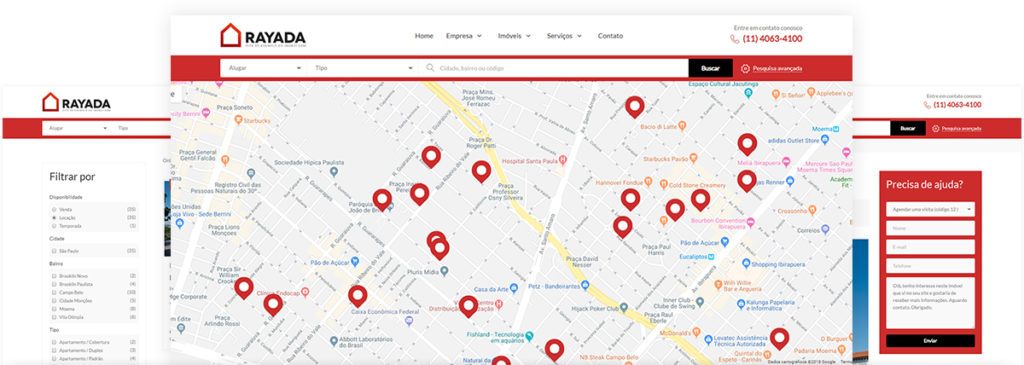Open Pesquisa avançada gear icon
The image size is (1024, 365).
[745, 68]
